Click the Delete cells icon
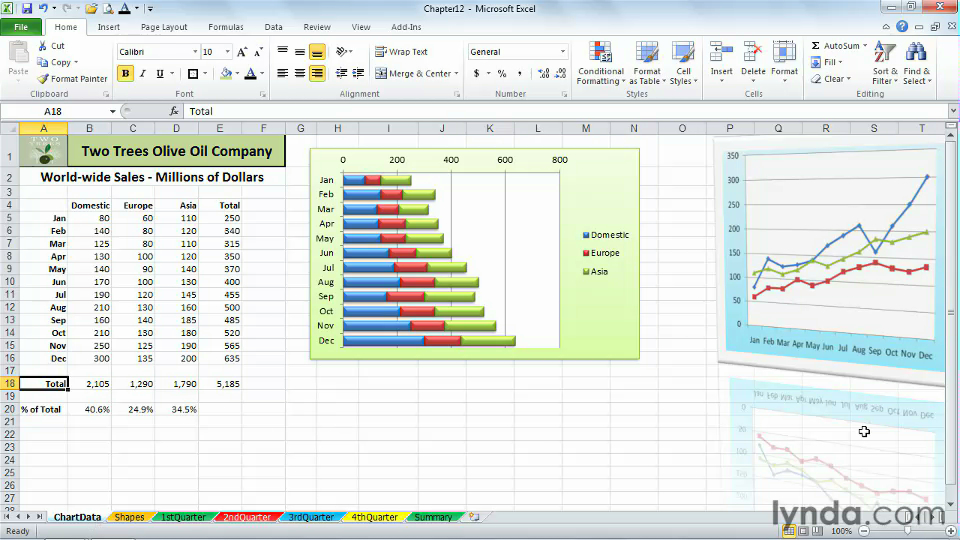The height and width of the screenshot is (540, 960). coord(753,53)
